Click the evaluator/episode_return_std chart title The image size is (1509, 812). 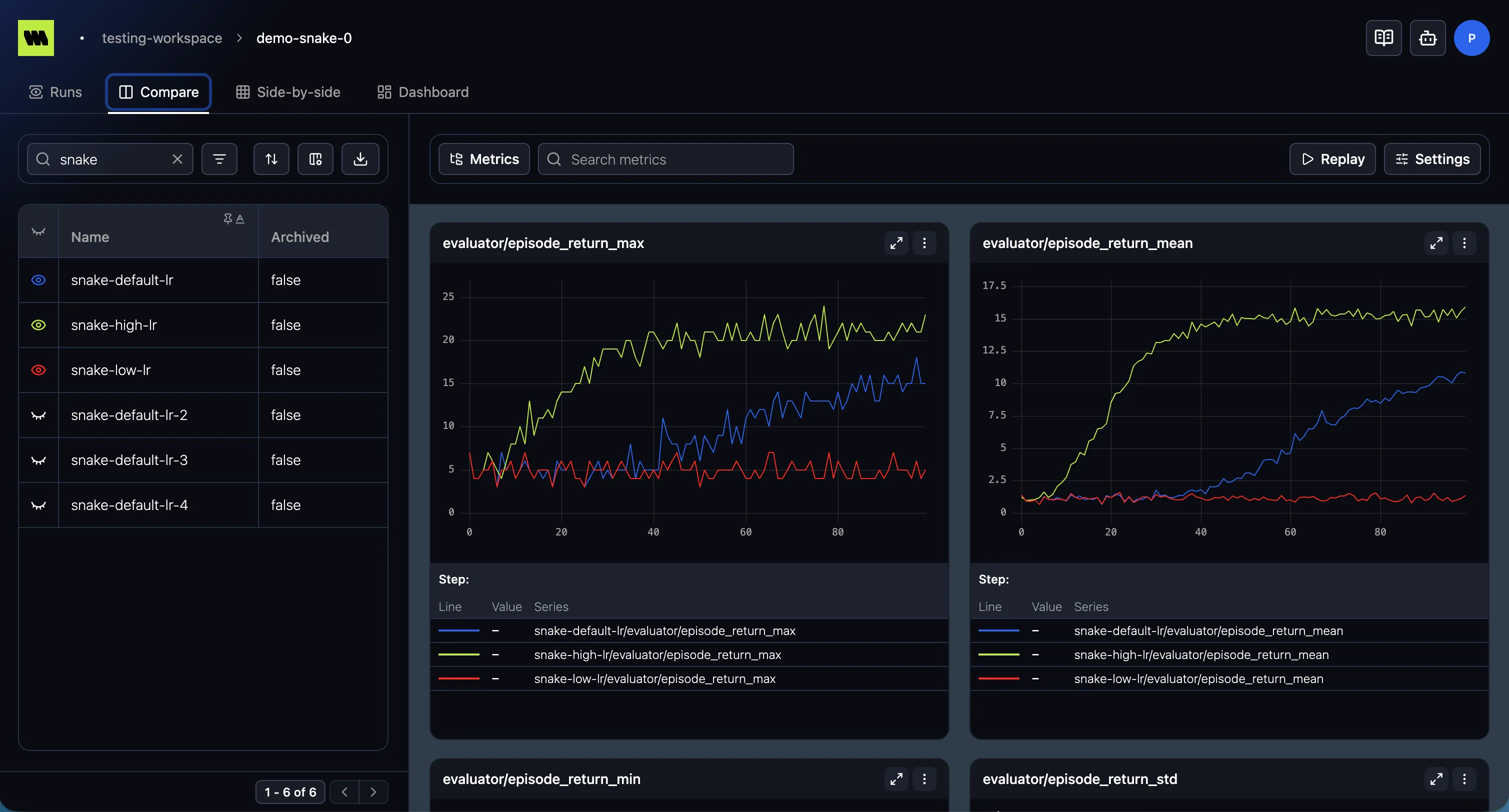point(1079,779)
